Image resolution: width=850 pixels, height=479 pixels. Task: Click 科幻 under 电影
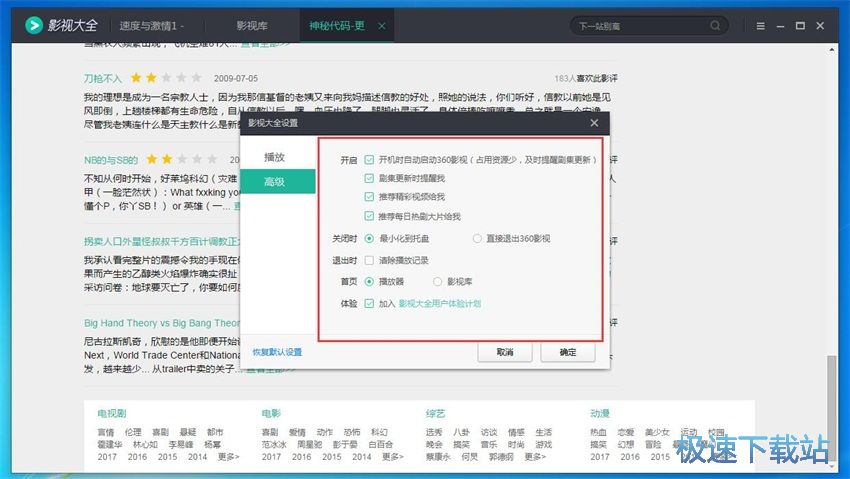tap(379, 432)
